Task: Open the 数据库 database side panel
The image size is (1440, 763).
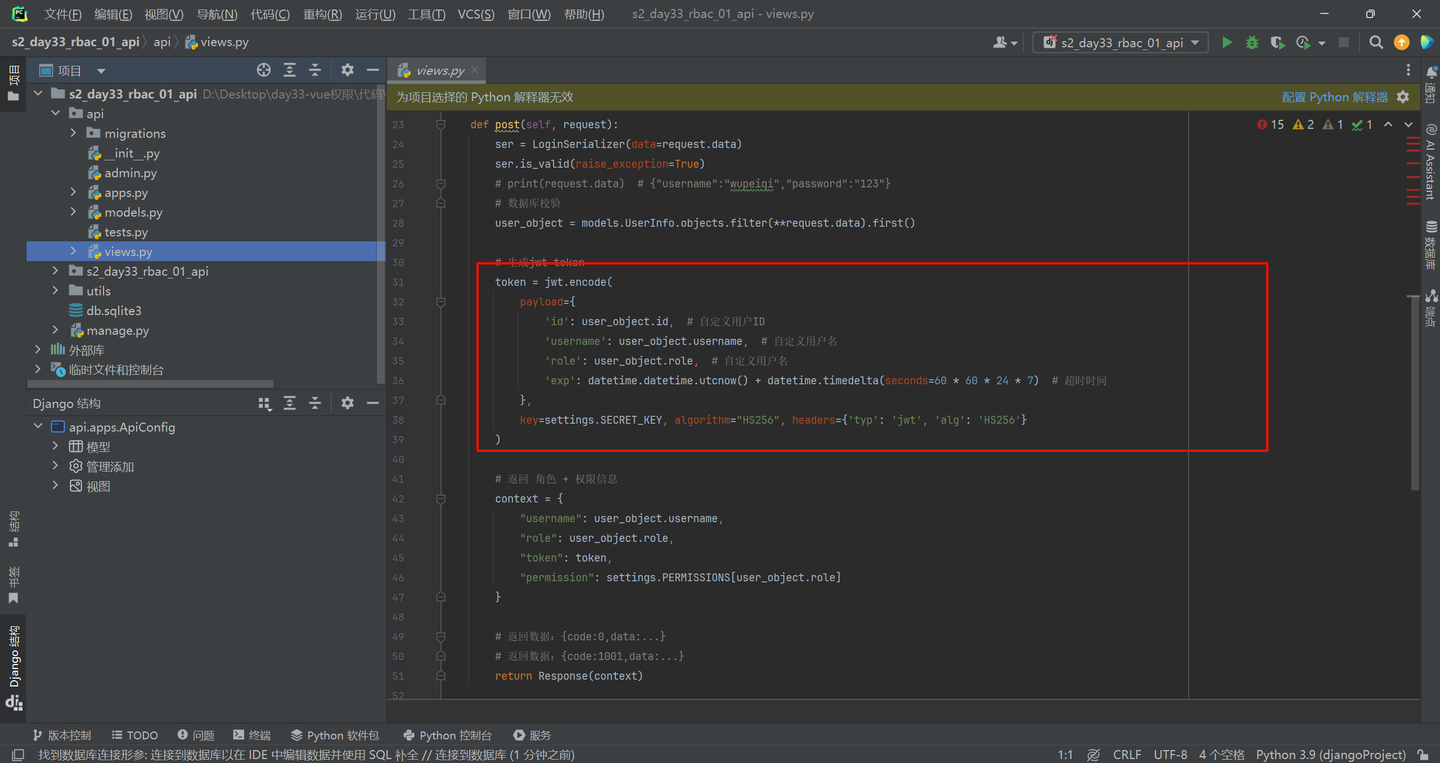Action: click(1430, 245)
